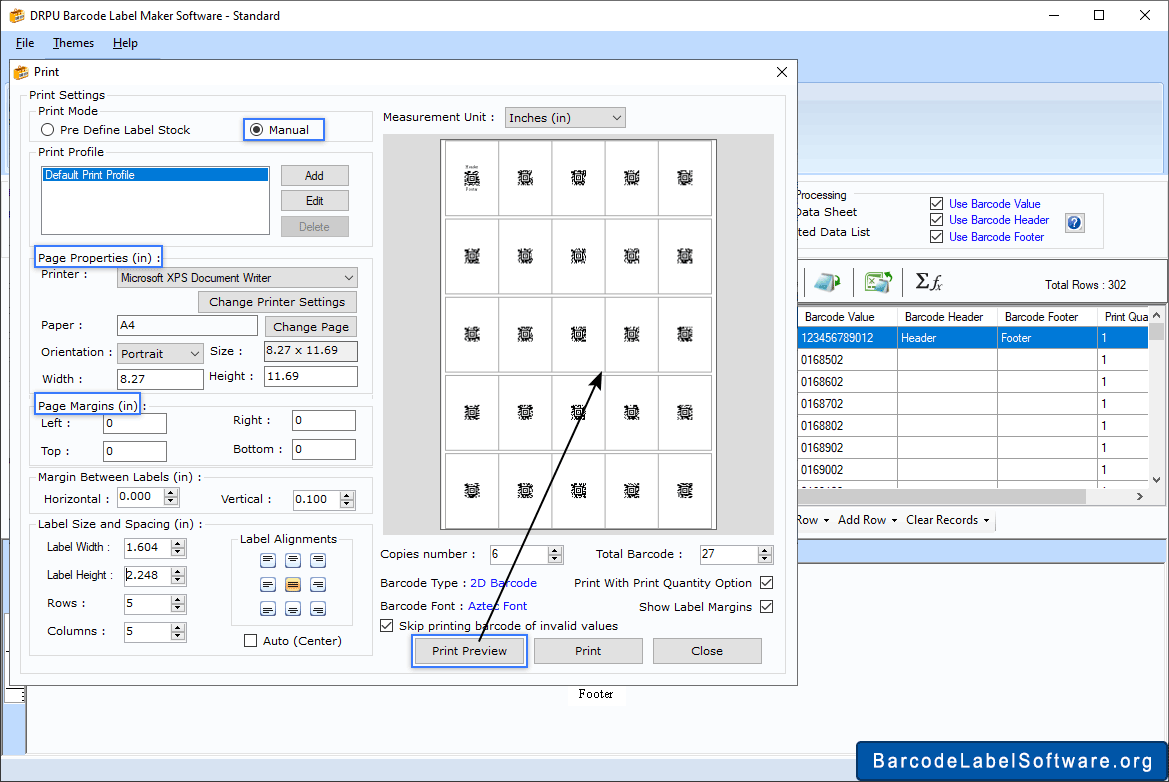Decrease Label Height spinner value
The height and width of the screenshot is (782, 1169).
177,580
